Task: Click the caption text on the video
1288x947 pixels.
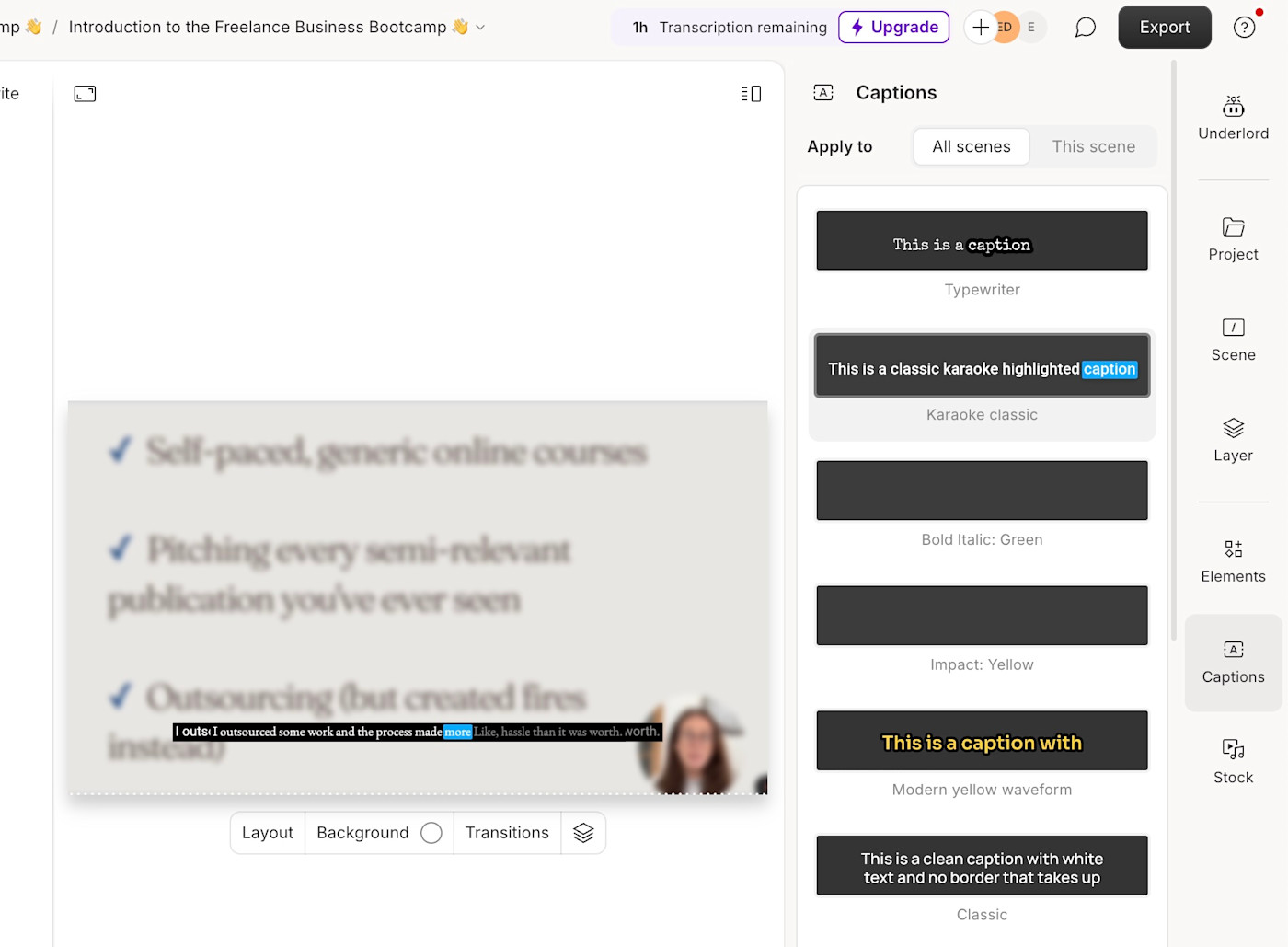Action: [x=418, y=732]
